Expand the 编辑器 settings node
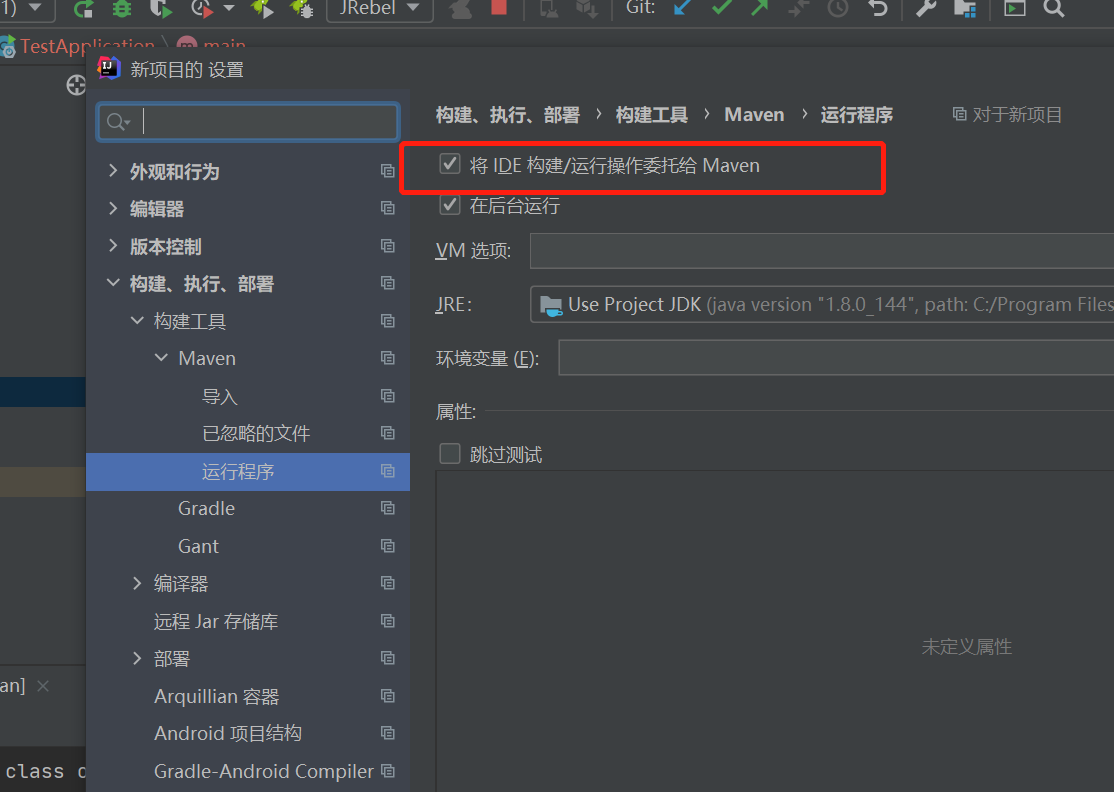1114x792 pixels. pyautogui.click(x=112, y=208)
